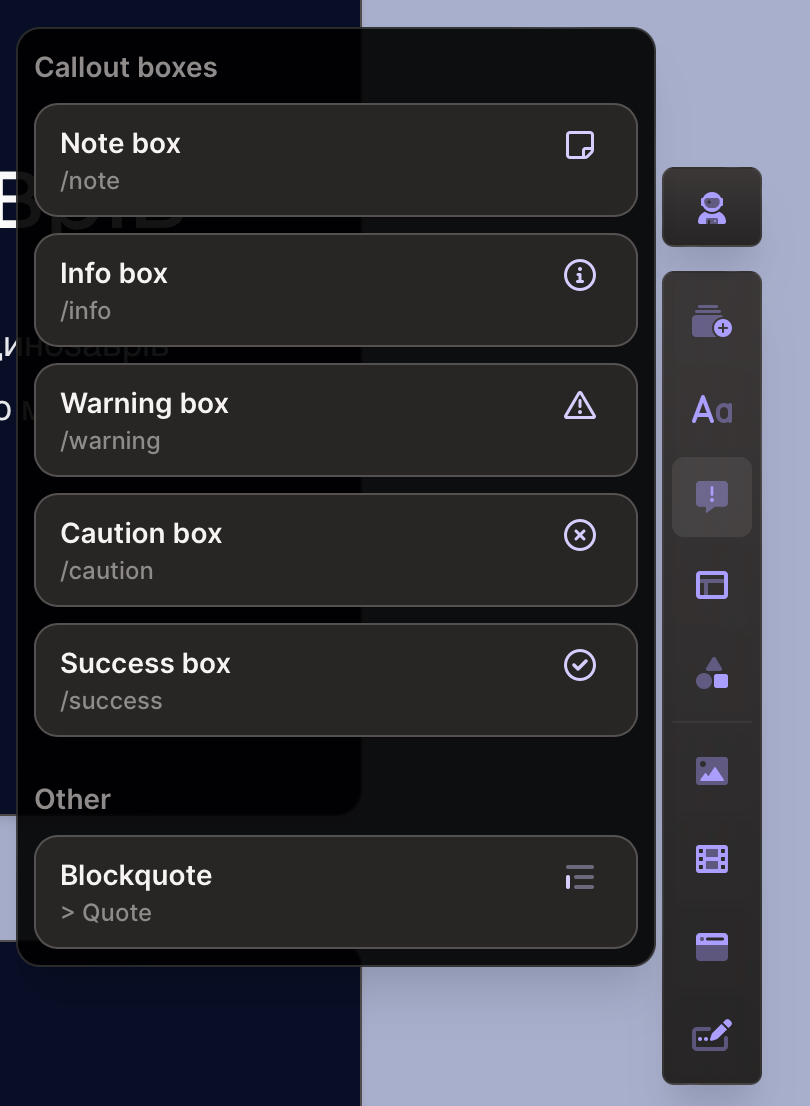Select the Warning box option
This screenshot has height=1106, width=810.
point(300,420)
